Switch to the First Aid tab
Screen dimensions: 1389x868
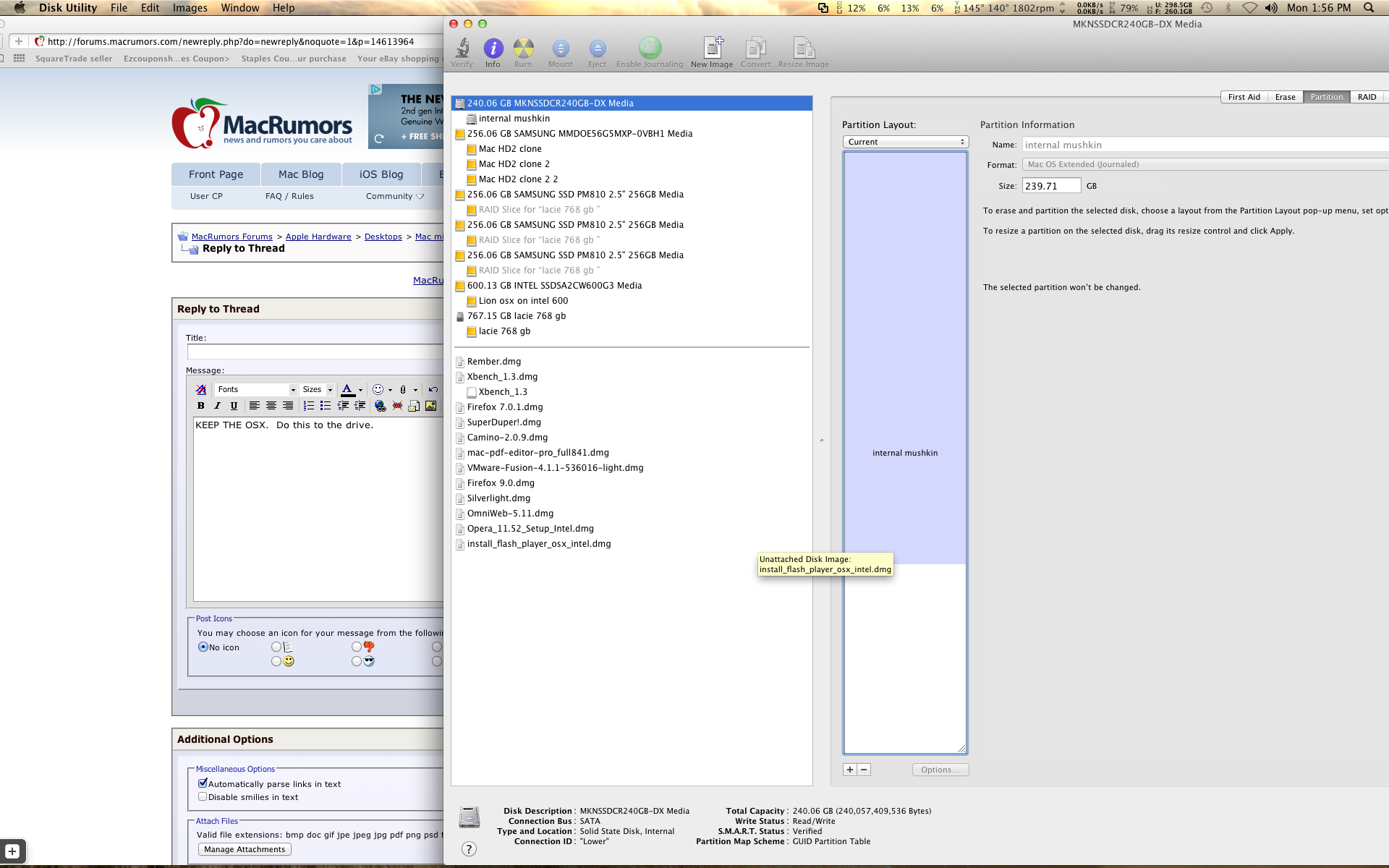1244,97
